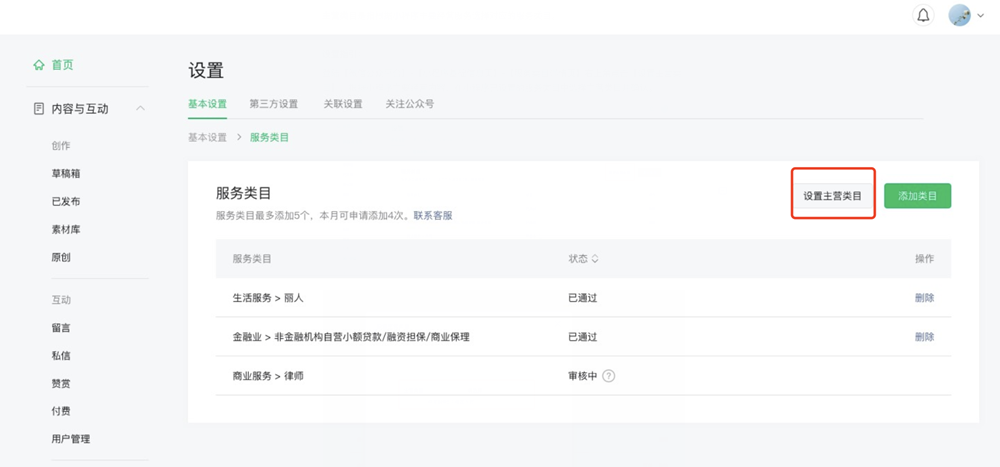Viewport: 1000px width, 467px height.
Task: Click the help icon beside 审核中
Action: (608, 376)
